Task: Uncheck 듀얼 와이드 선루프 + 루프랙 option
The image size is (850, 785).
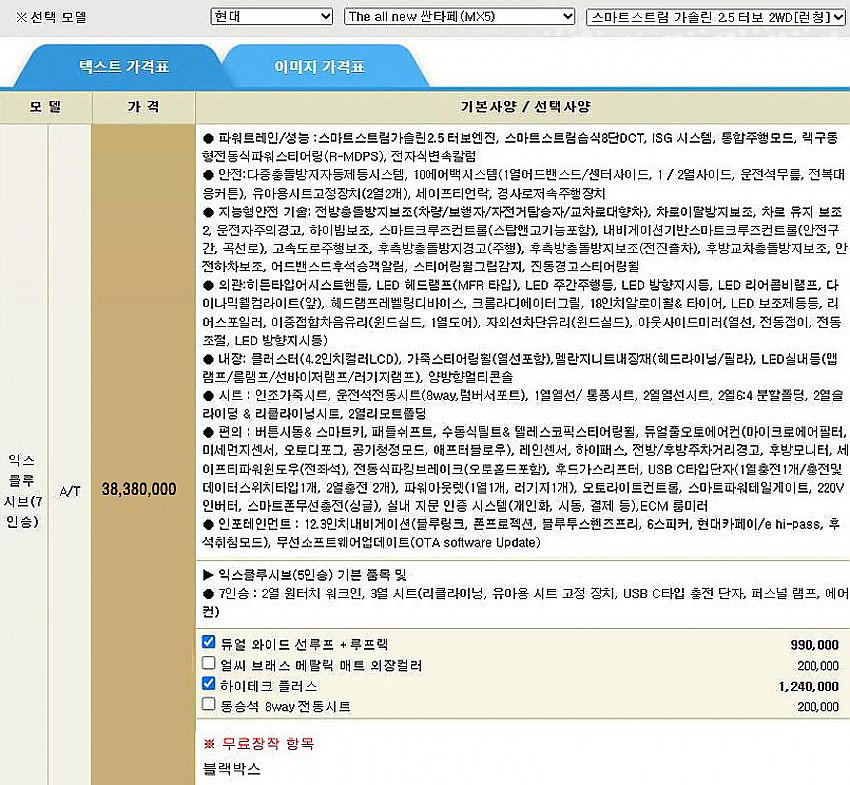Action: pos(208,642)
